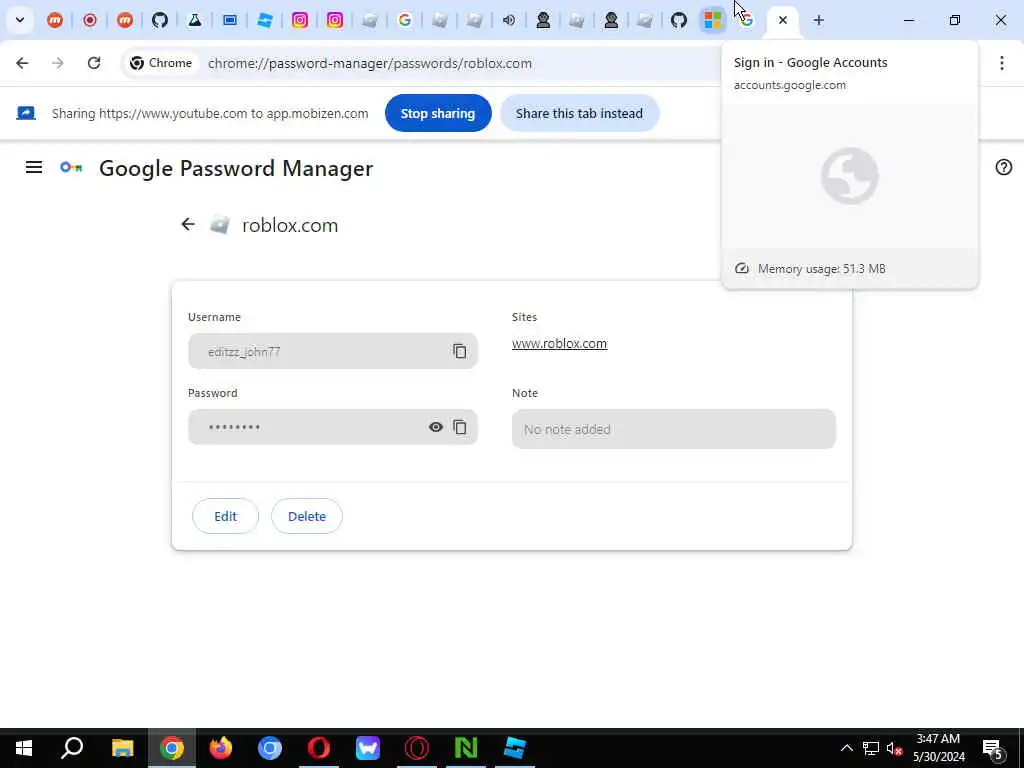Open Roblox Studio from the taskbar
Viewport: 1024px width, 768px height.
click(x=515, y=748)
